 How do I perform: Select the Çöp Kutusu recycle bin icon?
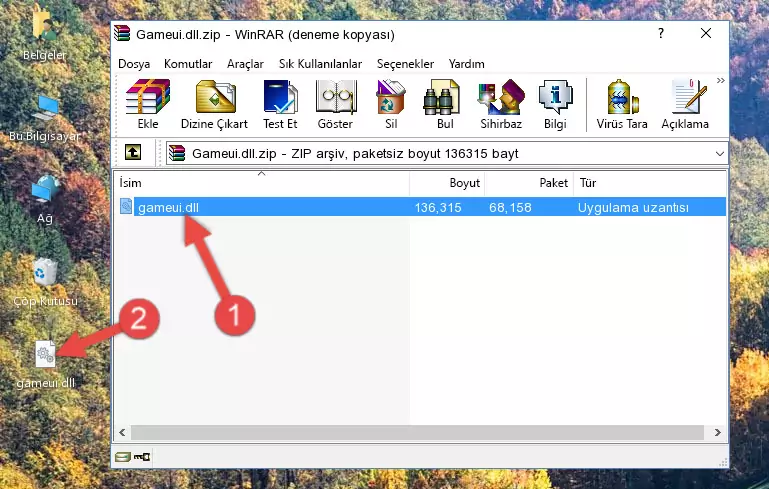click(45, 282)
